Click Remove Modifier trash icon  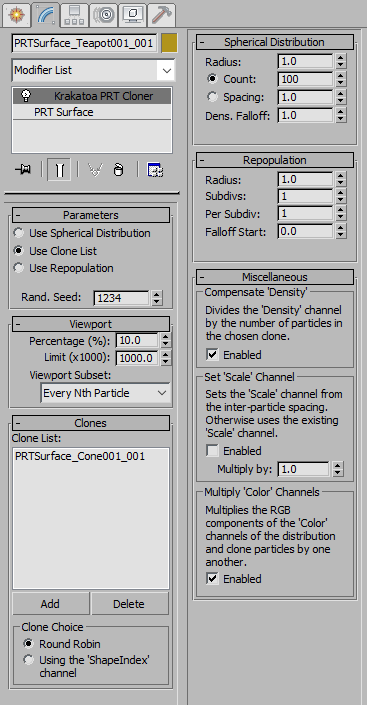click(x=118, y=170)
